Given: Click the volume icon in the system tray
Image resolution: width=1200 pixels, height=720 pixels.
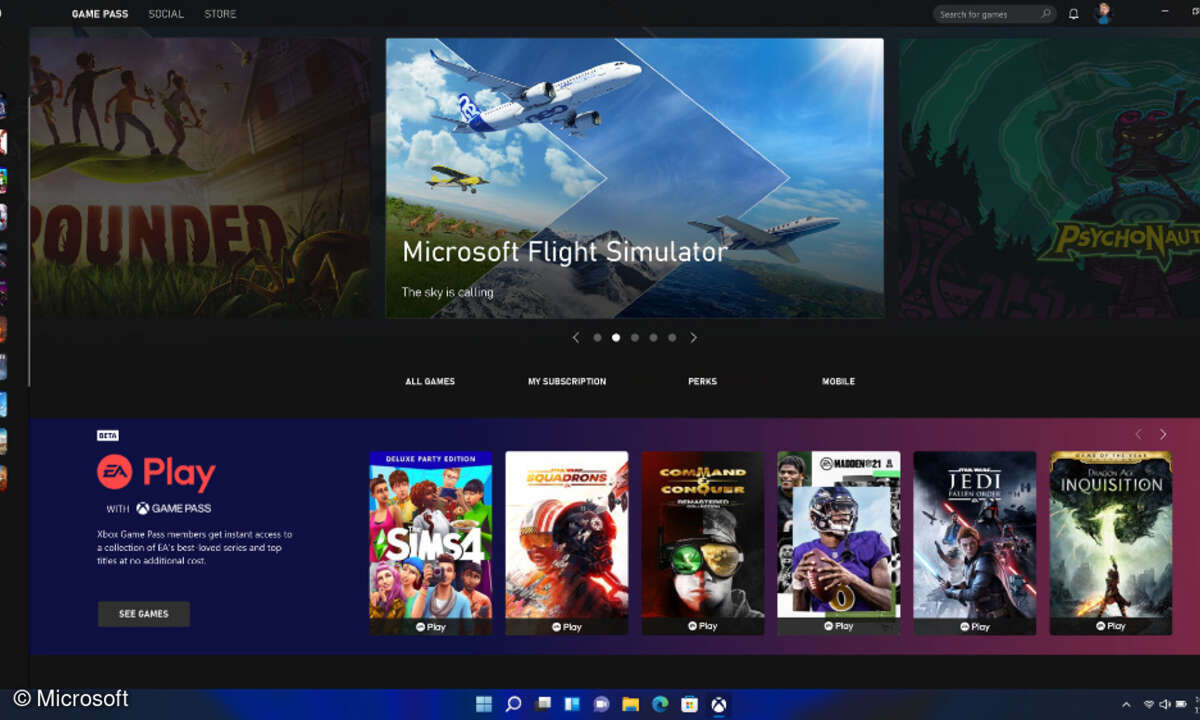Looking at the screenshot, I should 1166,705.
